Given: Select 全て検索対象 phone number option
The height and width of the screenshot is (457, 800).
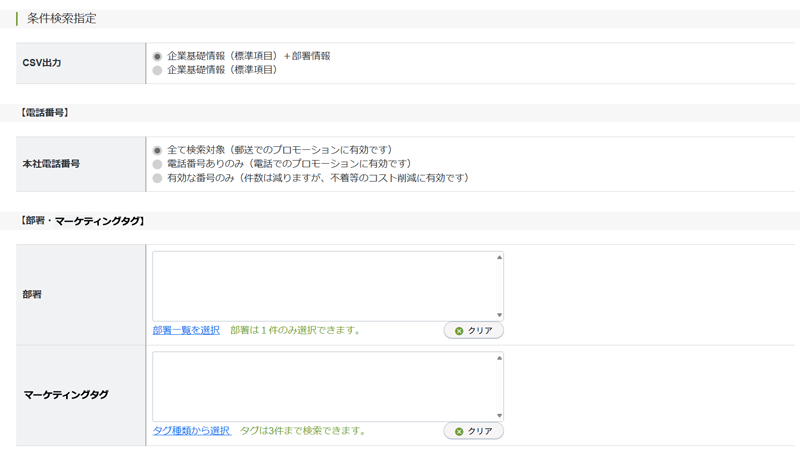Looking at the screenshot, I should click(157, 149).
